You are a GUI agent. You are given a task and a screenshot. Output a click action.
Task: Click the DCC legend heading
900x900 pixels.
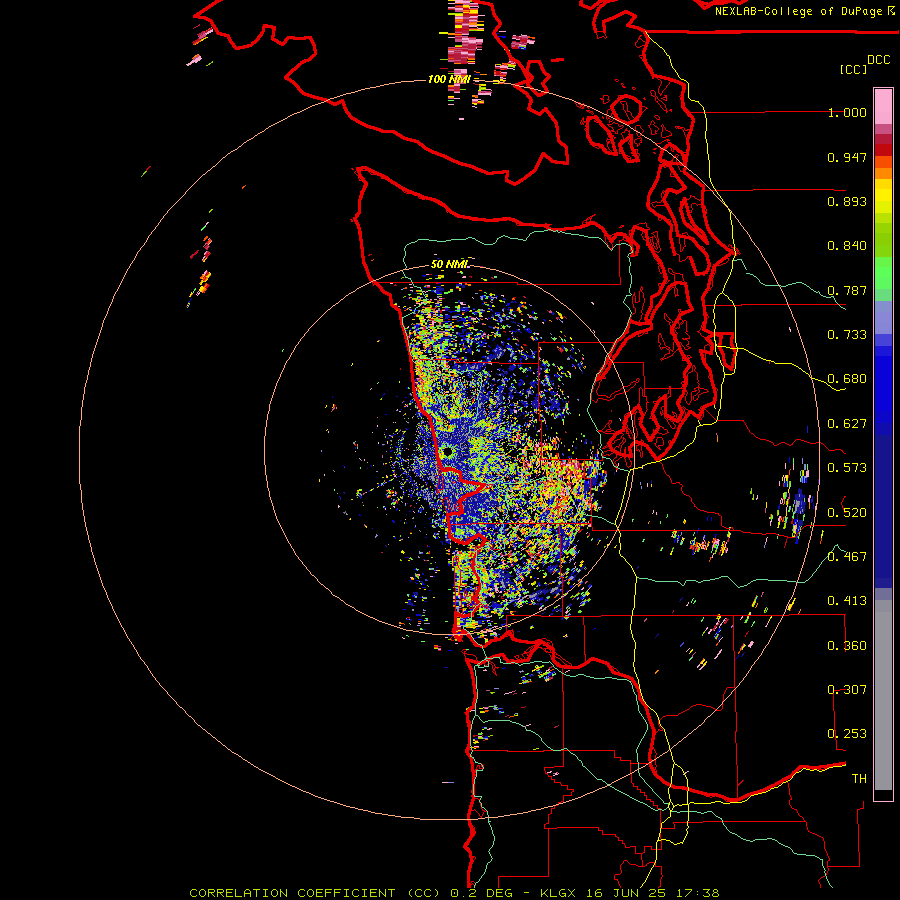878,60
